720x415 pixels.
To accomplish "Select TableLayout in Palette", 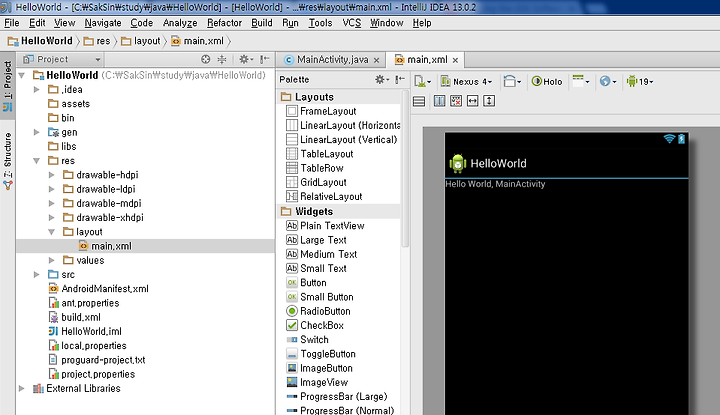I will click(320, 154).
